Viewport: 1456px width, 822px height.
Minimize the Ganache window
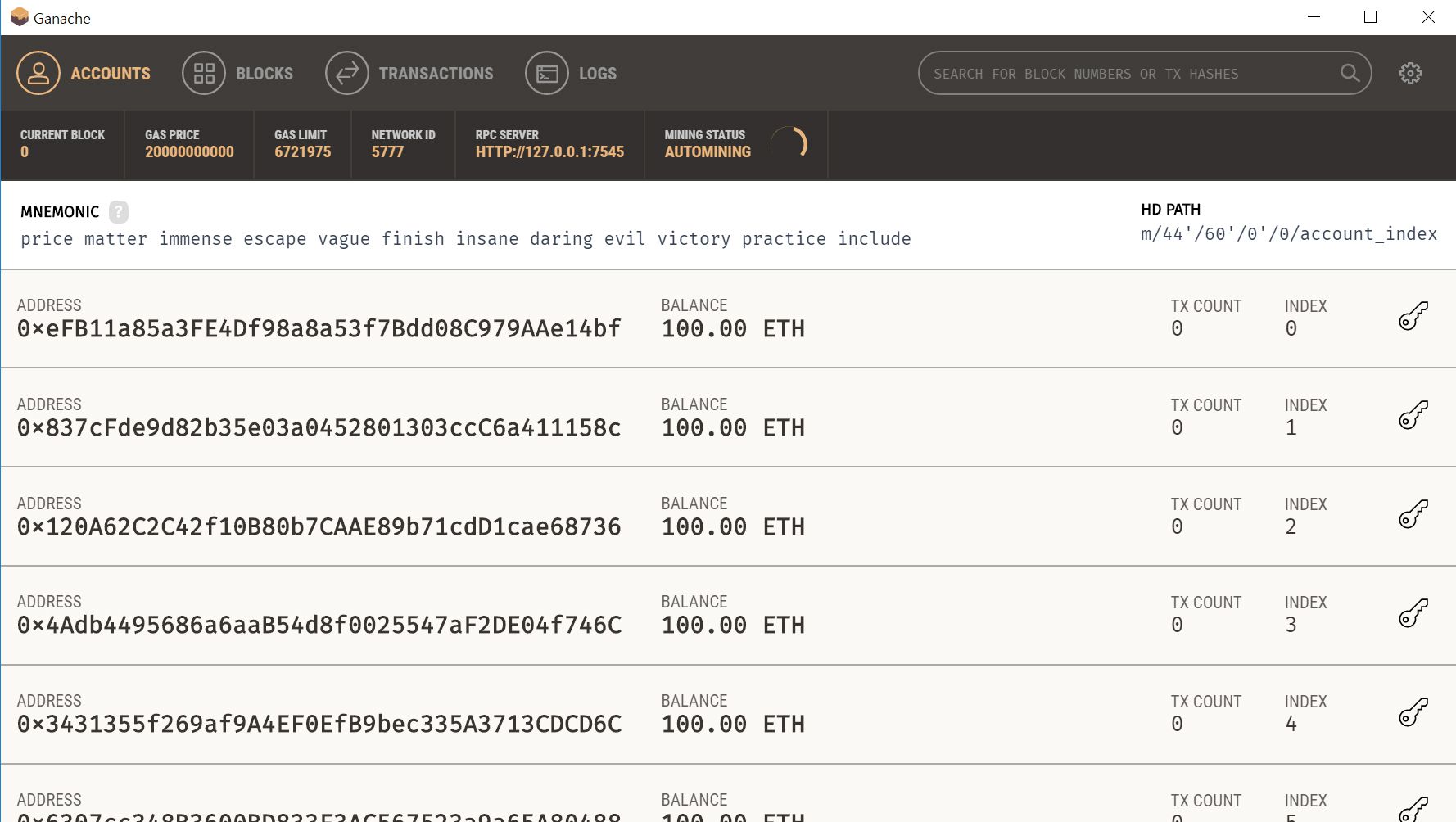[x=1314, y=17]
